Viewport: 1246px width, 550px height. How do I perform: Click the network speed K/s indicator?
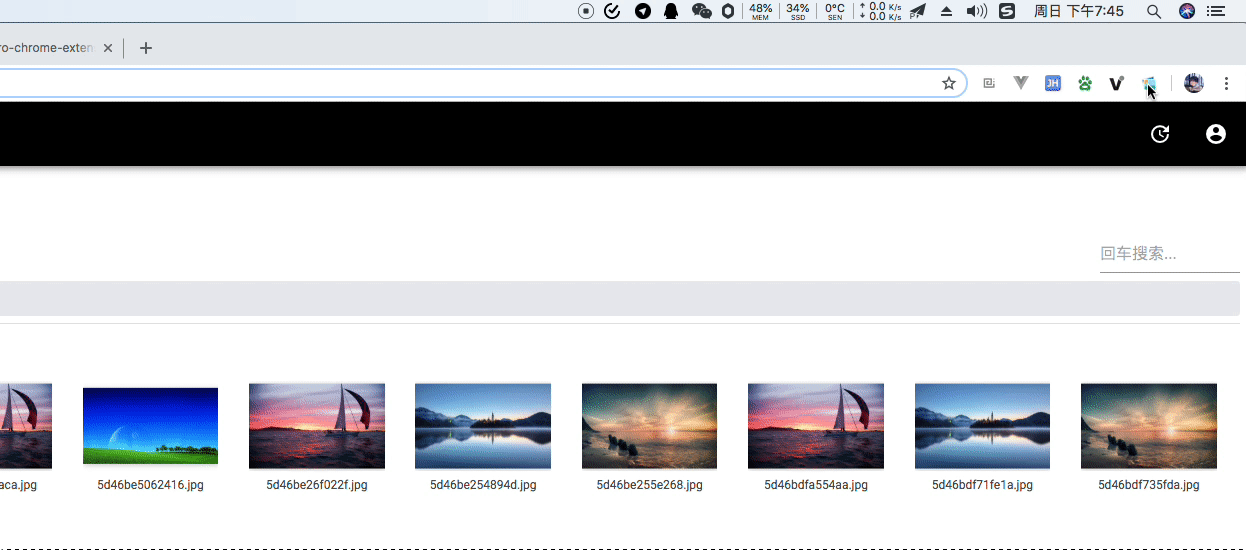coord(880,11)
